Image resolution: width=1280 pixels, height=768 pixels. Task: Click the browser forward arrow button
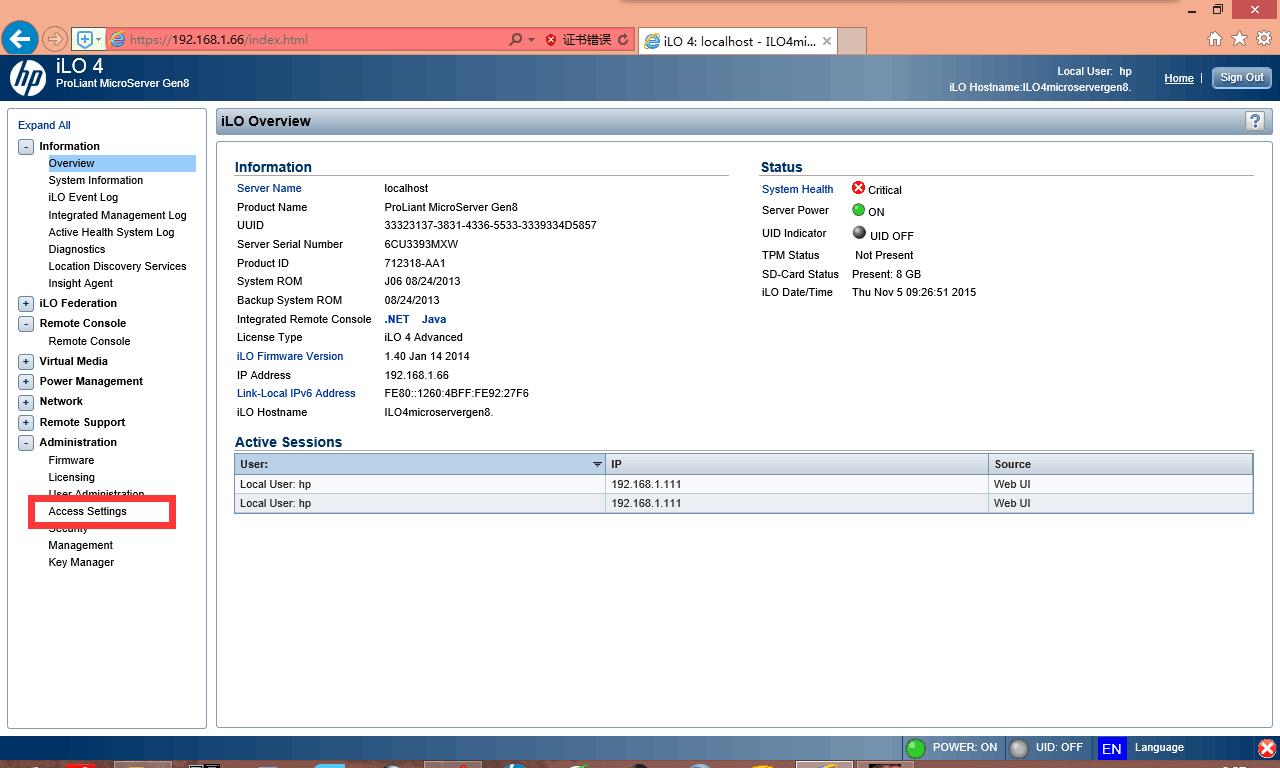coord(55,40)
